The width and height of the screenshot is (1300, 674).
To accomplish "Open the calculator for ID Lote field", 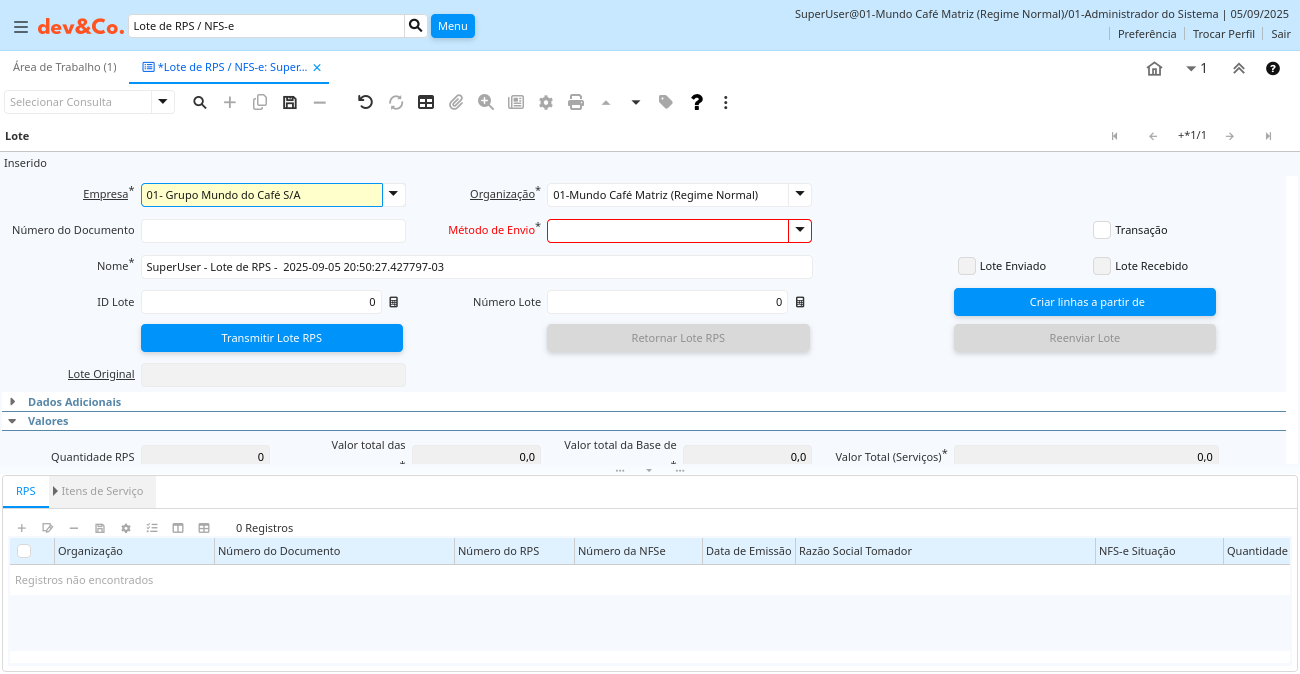I will [394, 302].
